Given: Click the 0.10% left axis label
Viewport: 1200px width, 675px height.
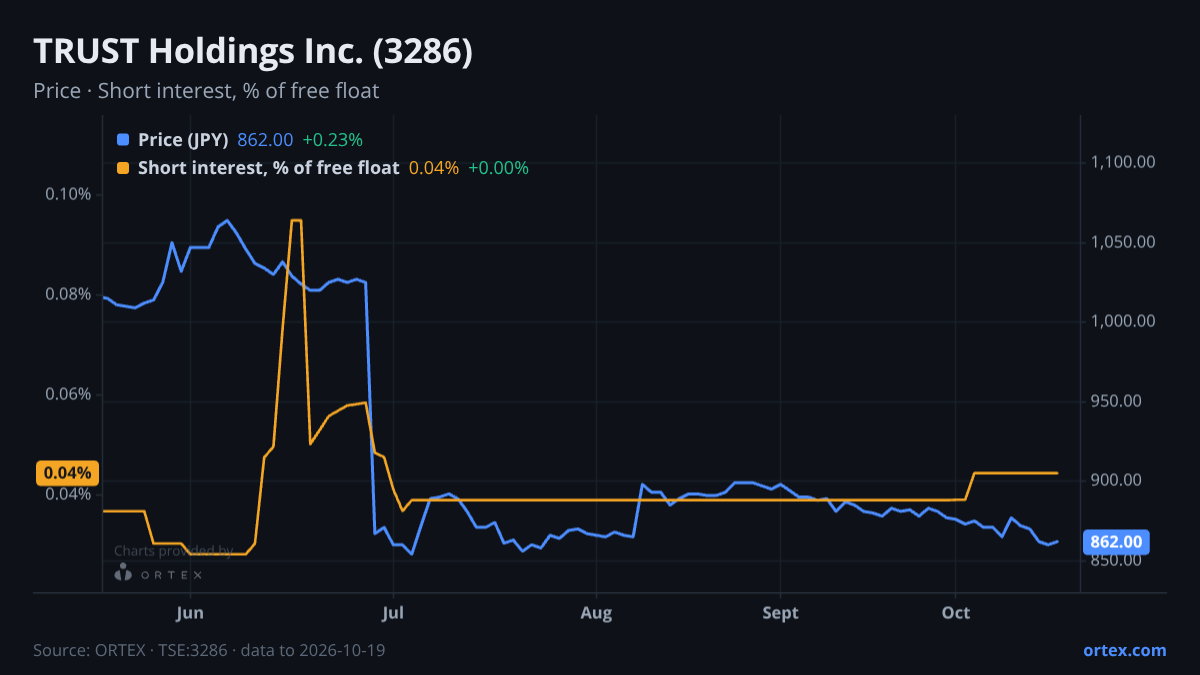Looking at the screenshot, I should (68, 194).
